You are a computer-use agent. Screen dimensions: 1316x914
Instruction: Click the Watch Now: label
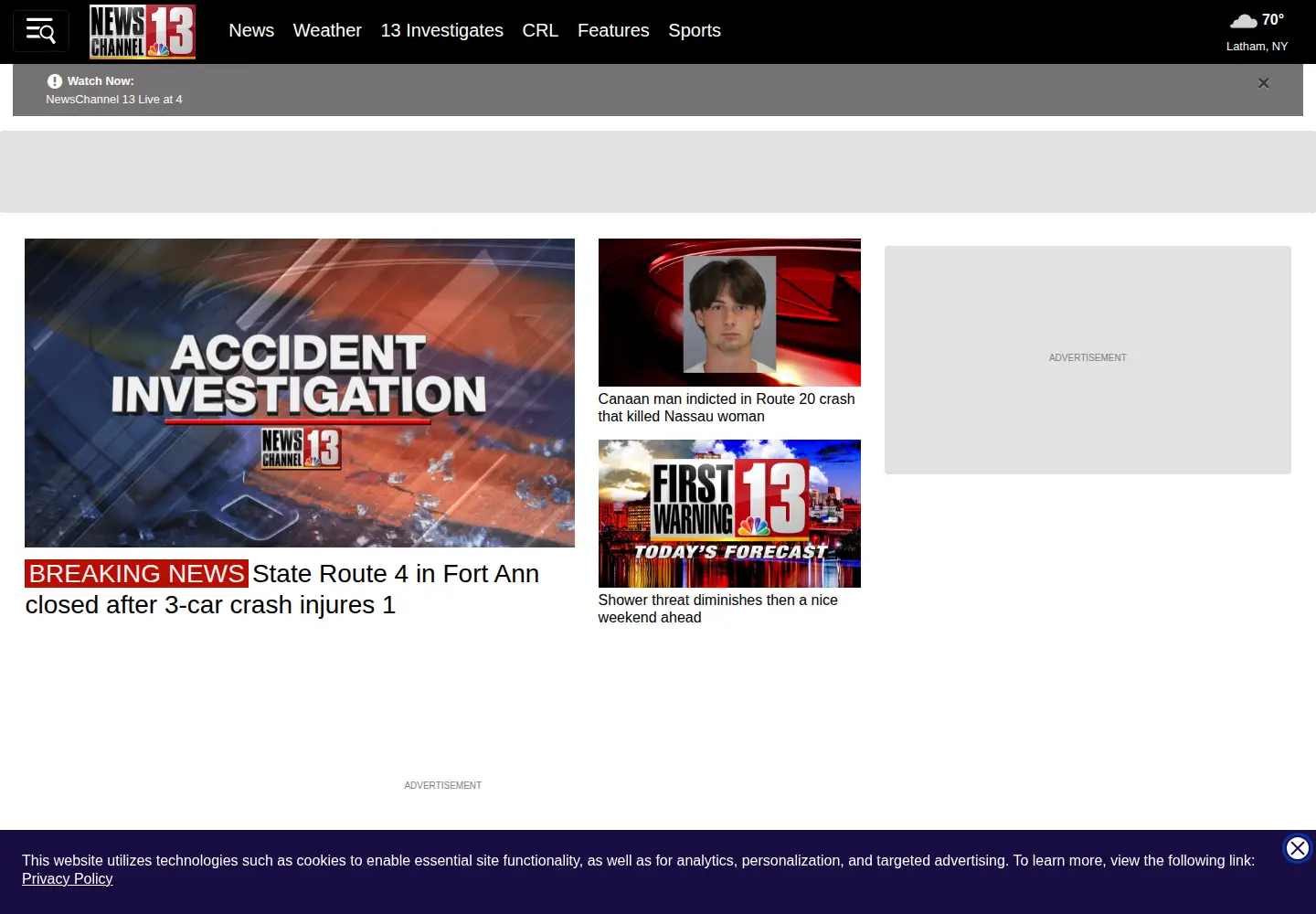coord(101,81)
